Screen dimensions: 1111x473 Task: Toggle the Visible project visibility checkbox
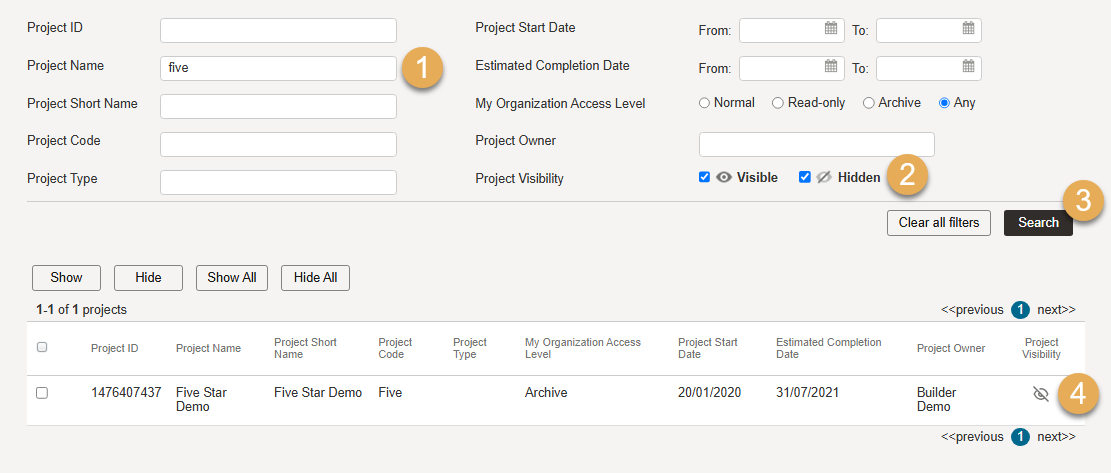[704, 178]
